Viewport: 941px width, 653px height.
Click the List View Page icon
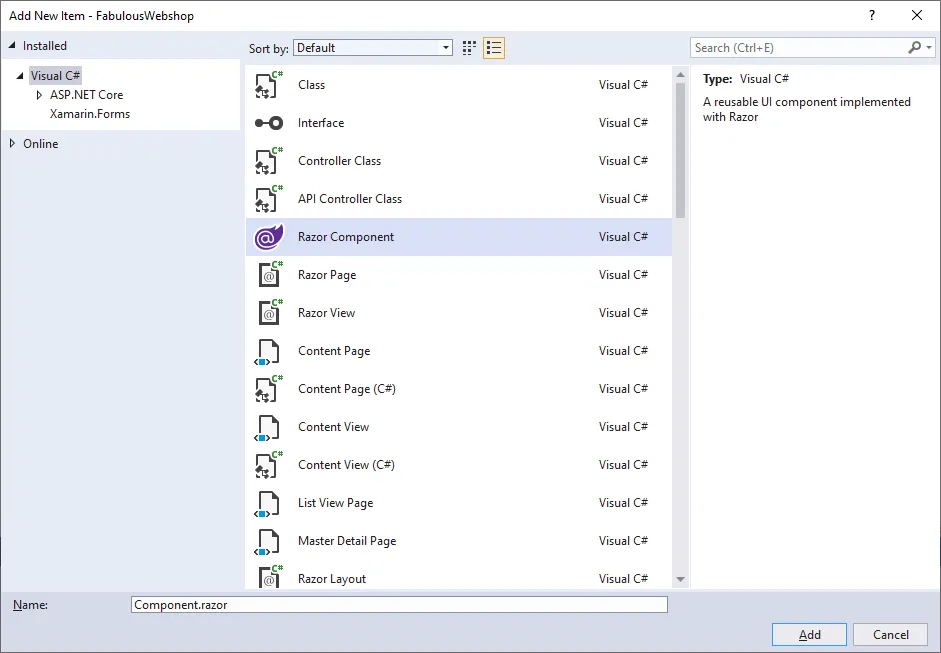click(267, 504)
